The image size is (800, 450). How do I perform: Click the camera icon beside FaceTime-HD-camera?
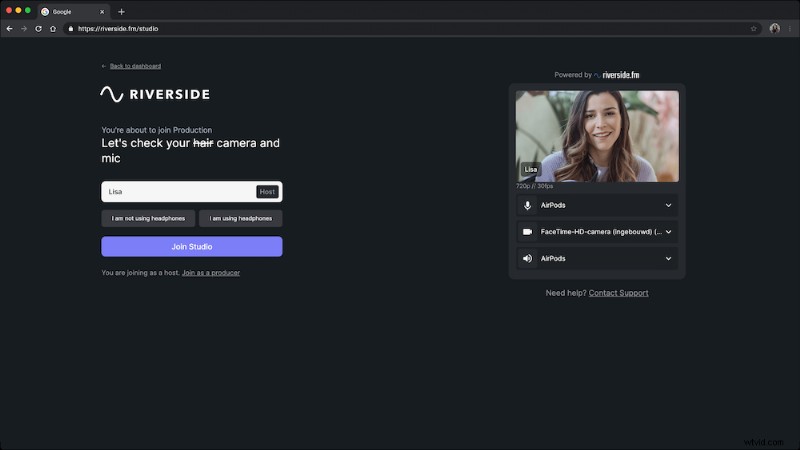527,231
